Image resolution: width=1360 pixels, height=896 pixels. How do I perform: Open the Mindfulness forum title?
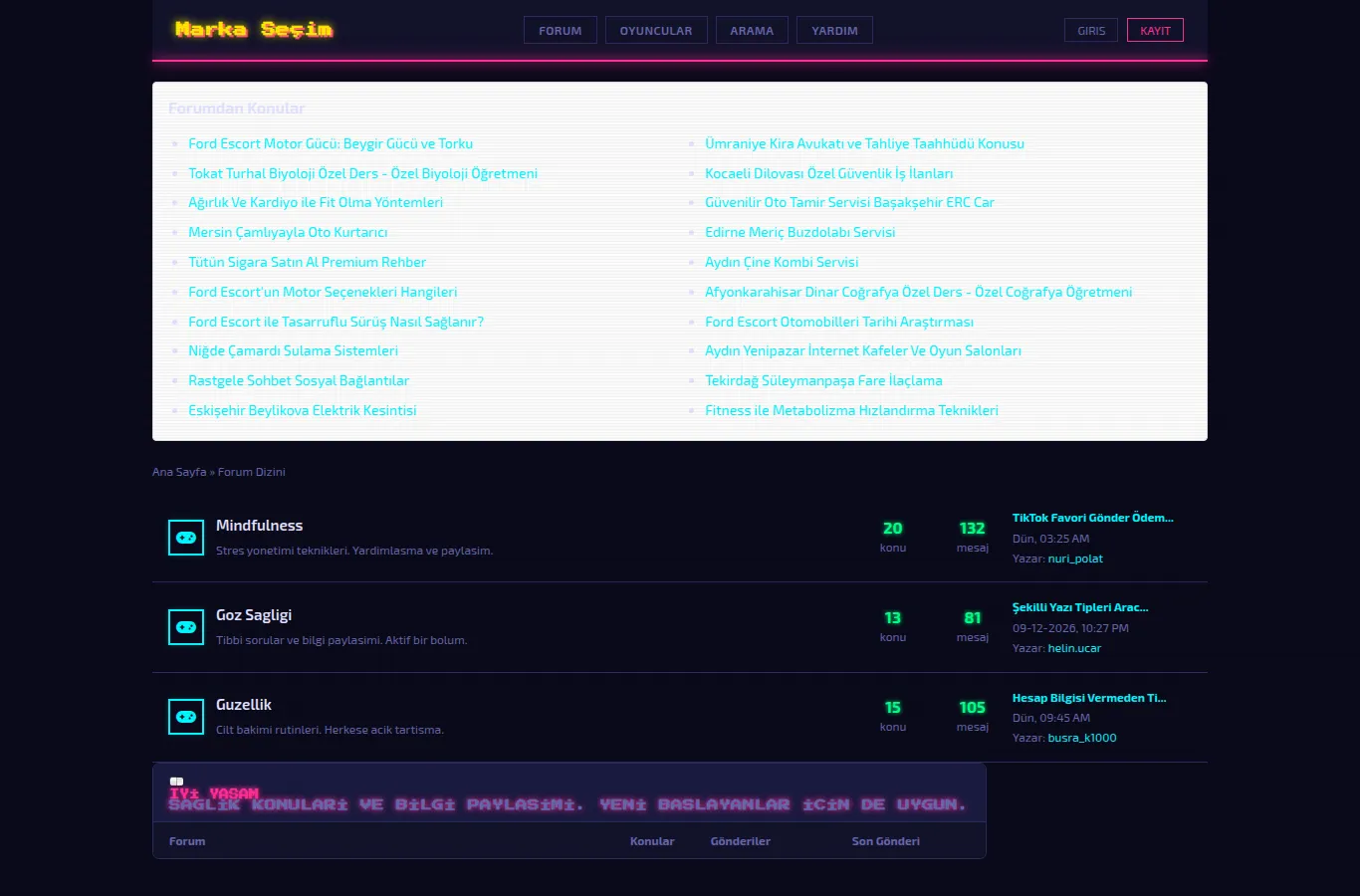tap(259, 526)
